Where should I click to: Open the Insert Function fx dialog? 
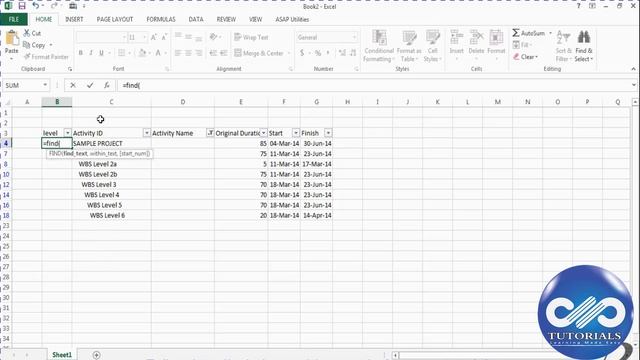pos(107,85)
